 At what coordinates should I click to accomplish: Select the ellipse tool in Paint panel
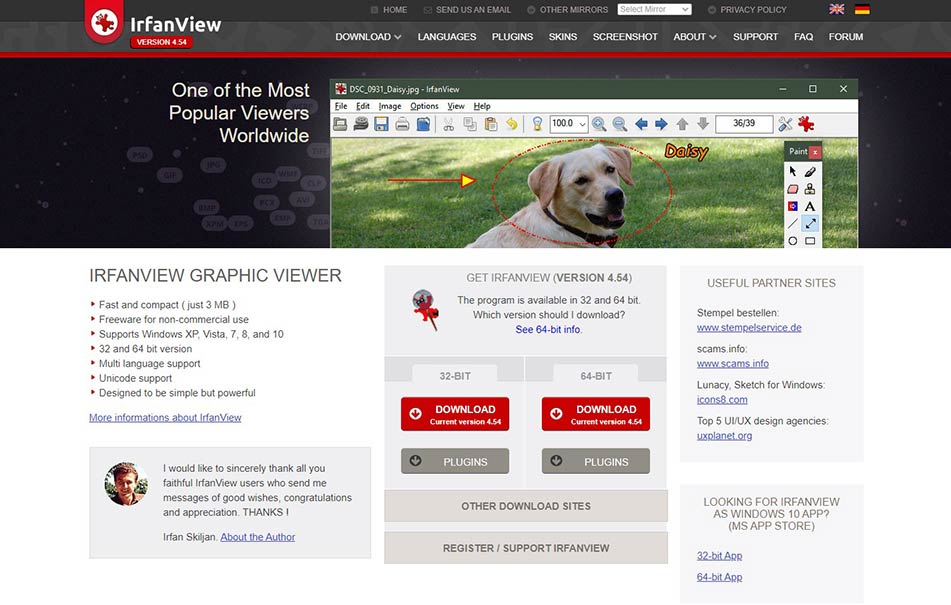click(793, 241)
